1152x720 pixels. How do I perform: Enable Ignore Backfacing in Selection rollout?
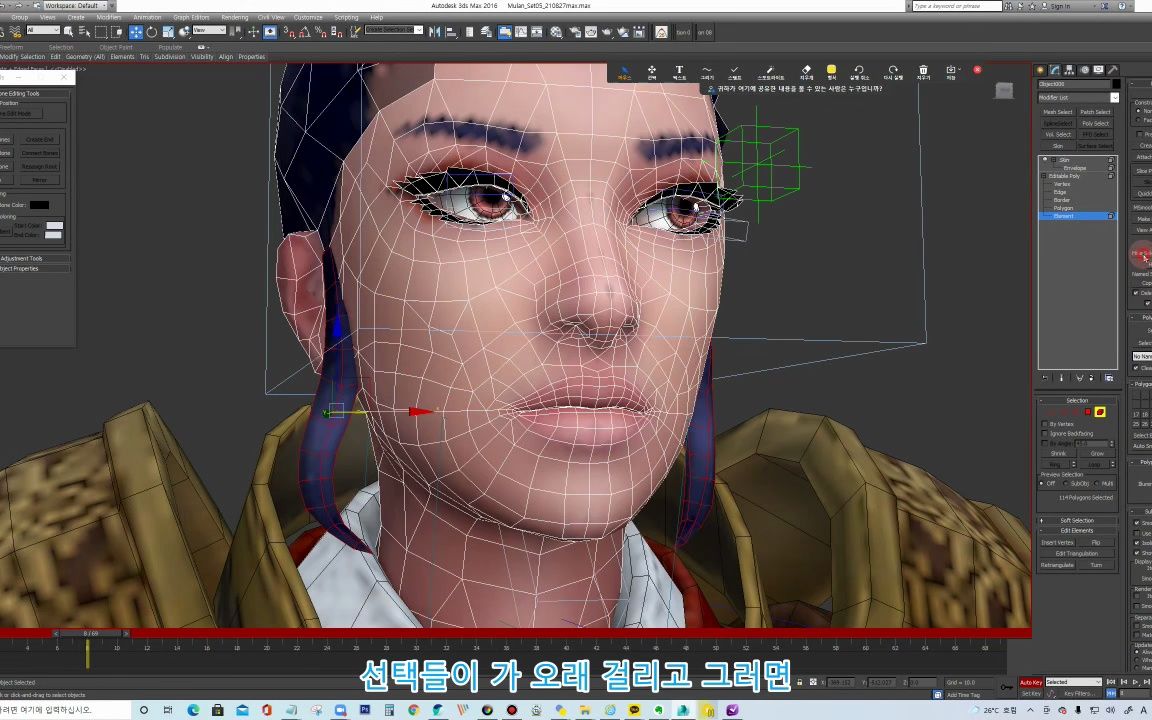[x=1044, y=433]
